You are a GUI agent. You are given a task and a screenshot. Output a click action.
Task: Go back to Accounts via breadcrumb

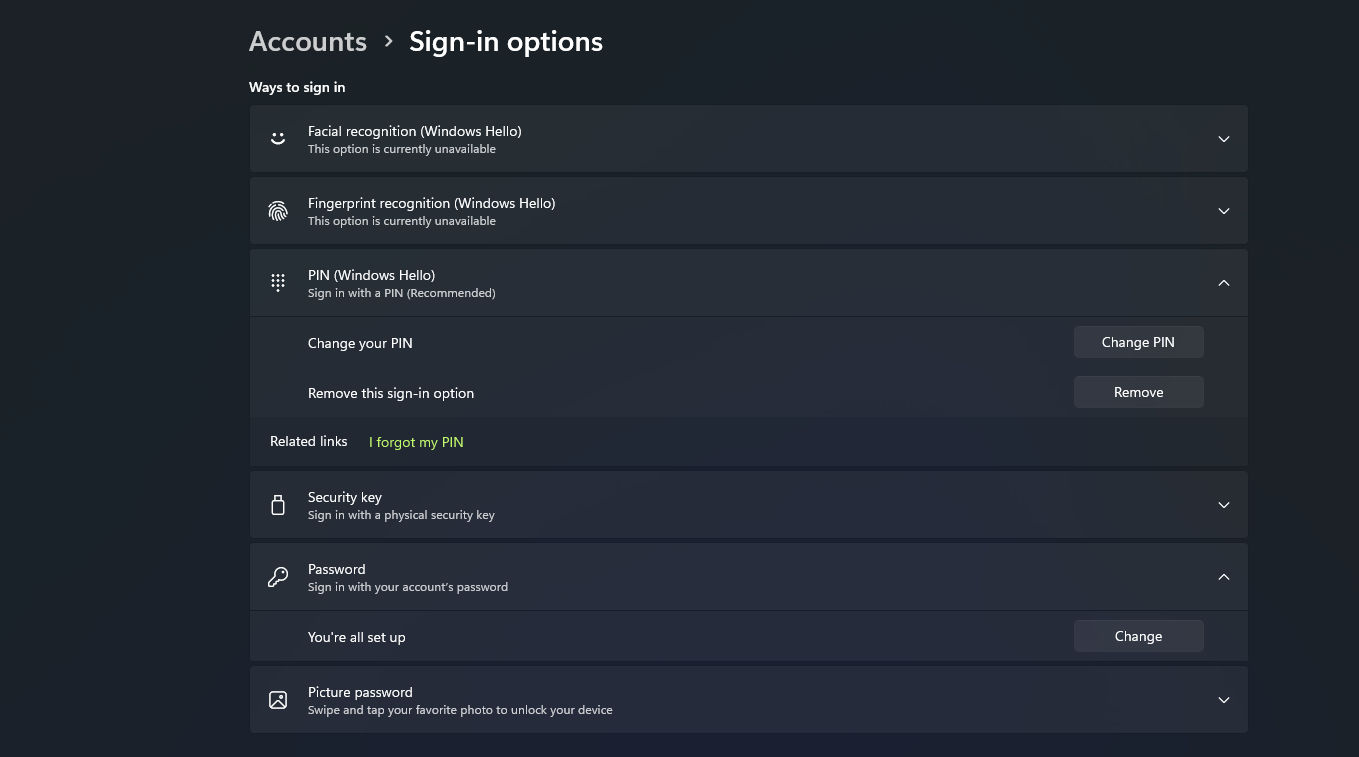pos(308,42)
